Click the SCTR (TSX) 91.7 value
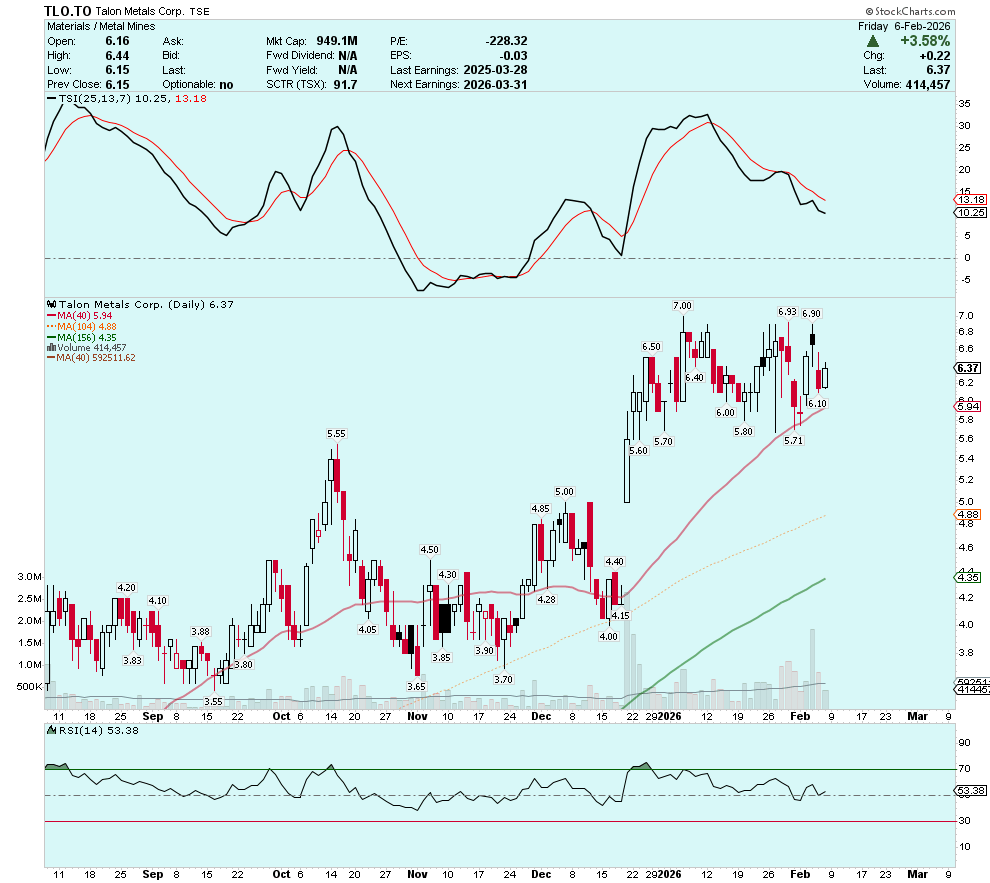990x883 pixels. point(345,85)
